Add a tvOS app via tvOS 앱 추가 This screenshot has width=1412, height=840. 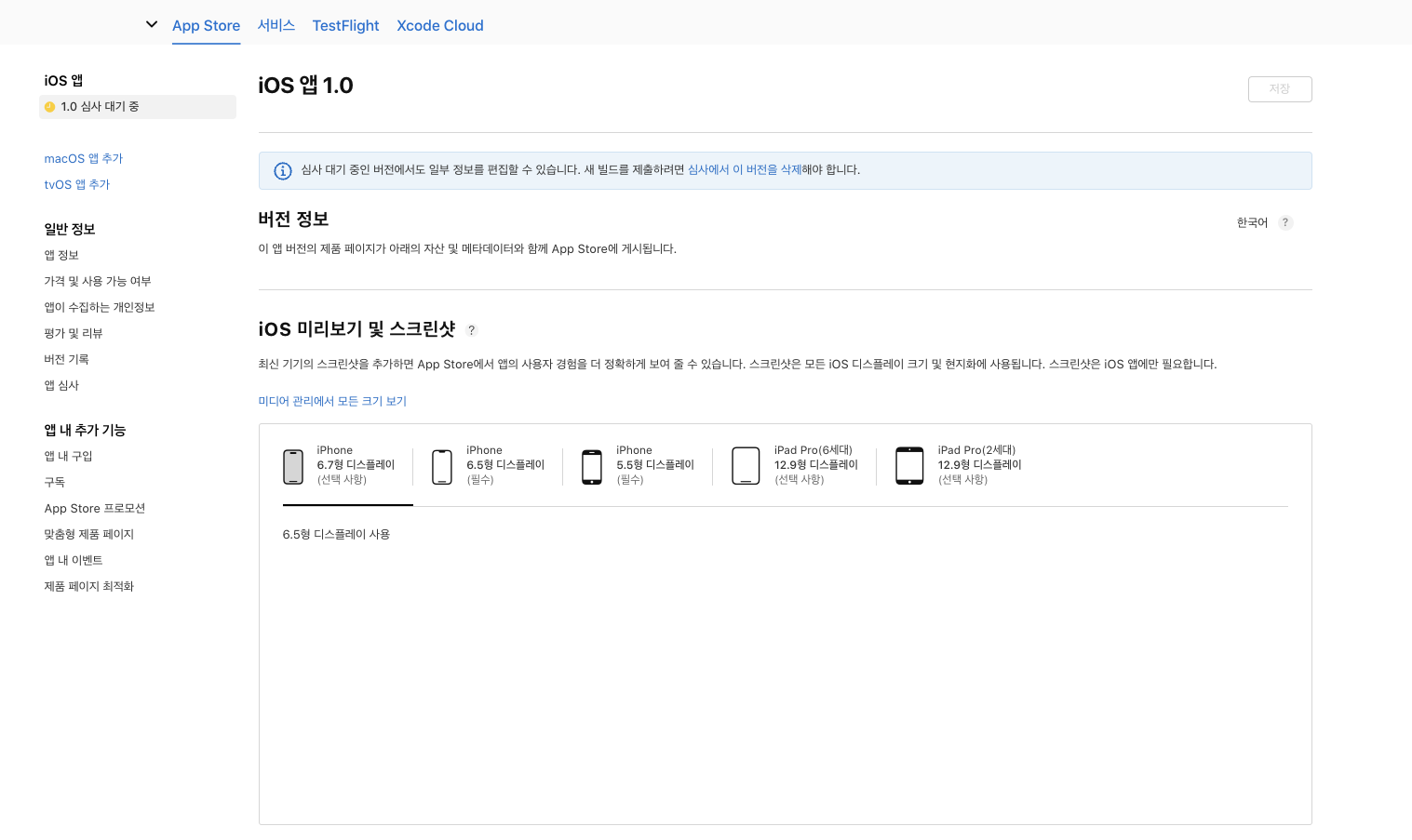tap(77, 185)
